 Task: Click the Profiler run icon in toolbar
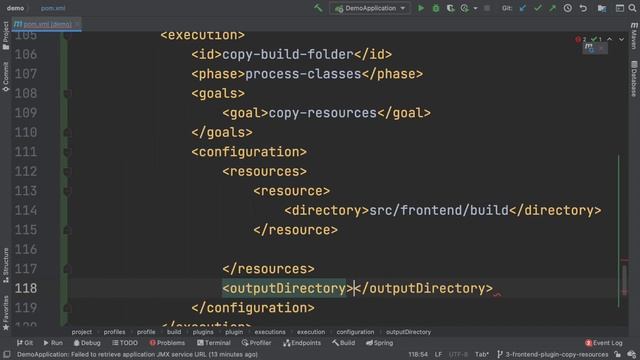click(x=464, y=8)
